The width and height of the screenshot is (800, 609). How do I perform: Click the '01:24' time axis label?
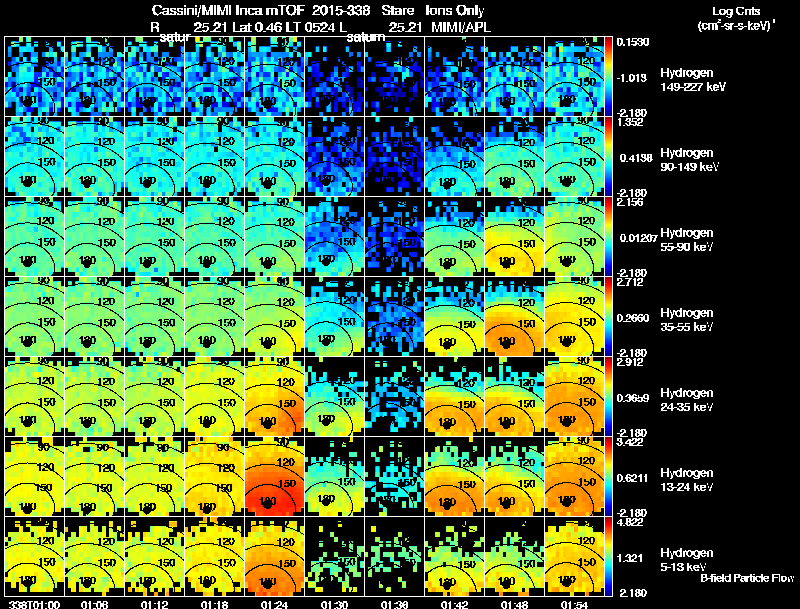(274, 605)
